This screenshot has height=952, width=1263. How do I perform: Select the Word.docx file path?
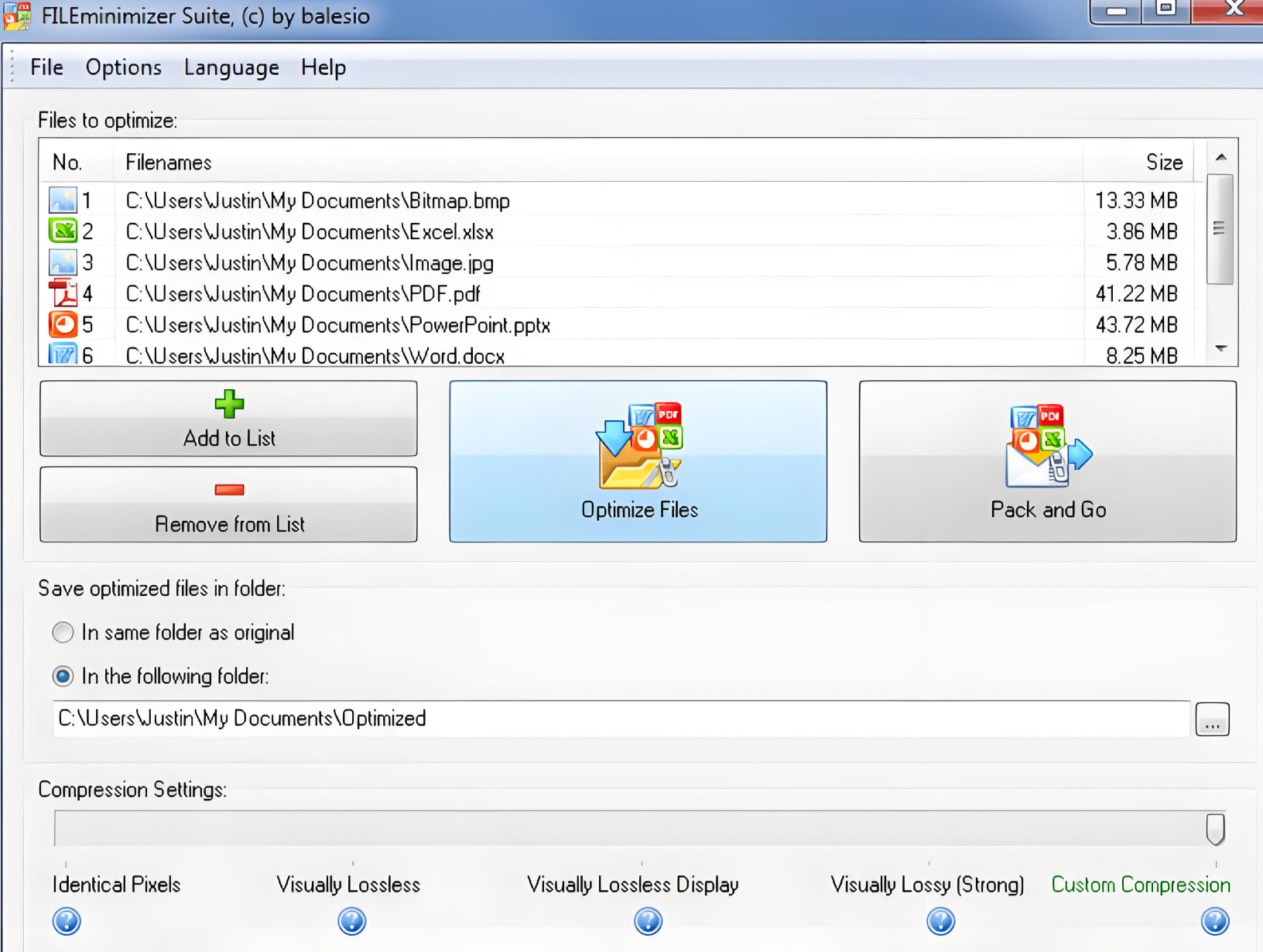pos(315,355)
